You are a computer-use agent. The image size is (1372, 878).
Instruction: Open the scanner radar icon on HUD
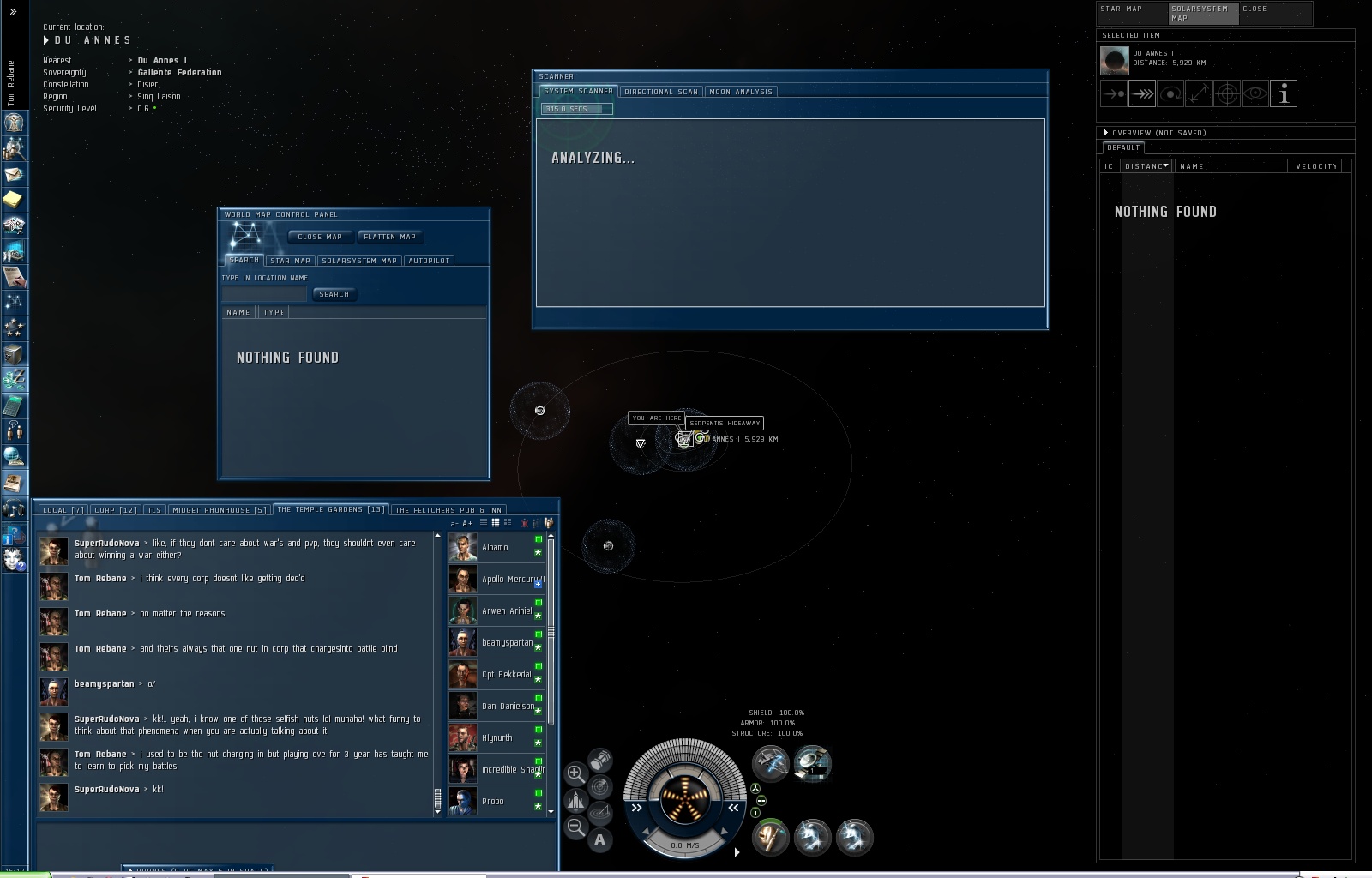click(600, 786)
